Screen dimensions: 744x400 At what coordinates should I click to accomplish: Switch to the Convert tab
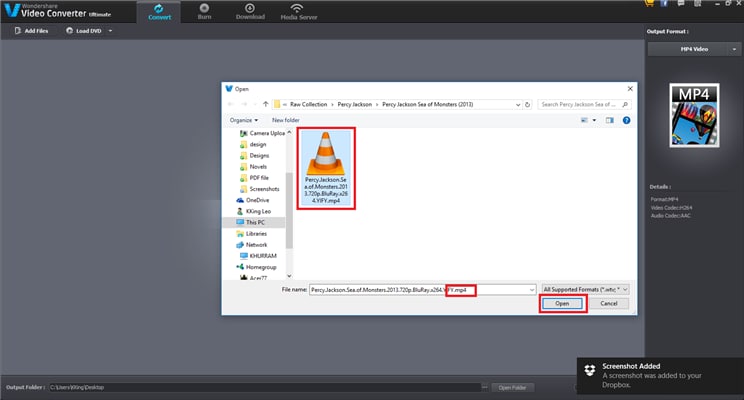[159, 12]
